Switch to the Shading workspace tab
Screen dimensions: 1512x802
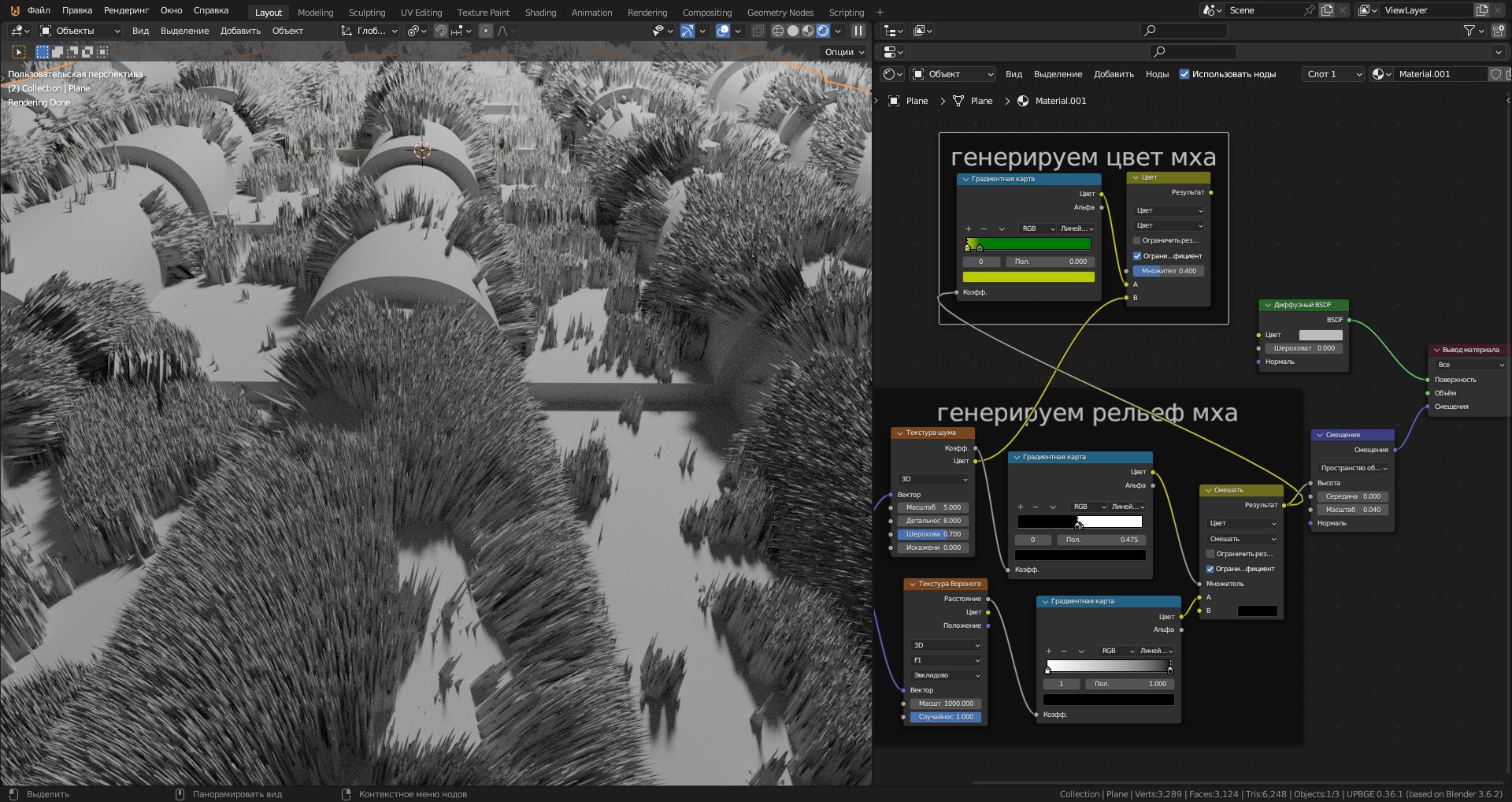pos(540,13)
